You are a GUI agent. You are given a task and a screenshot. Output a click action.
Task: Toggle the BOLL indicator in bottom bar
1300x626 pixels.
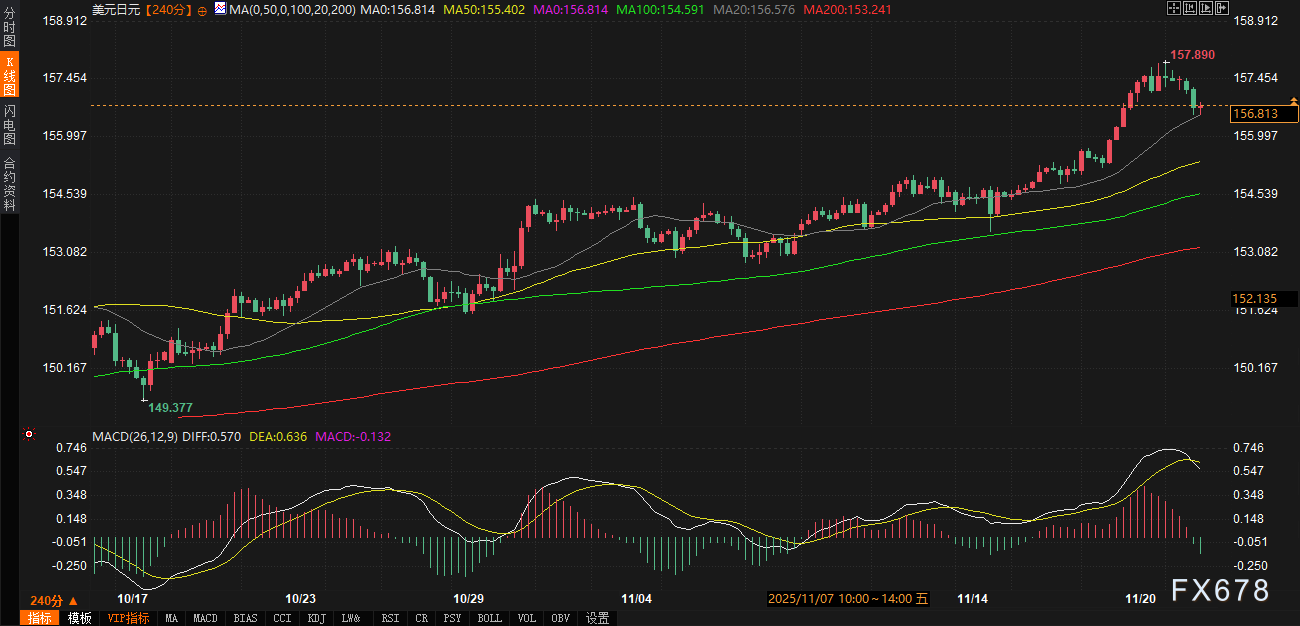point(489,618)
